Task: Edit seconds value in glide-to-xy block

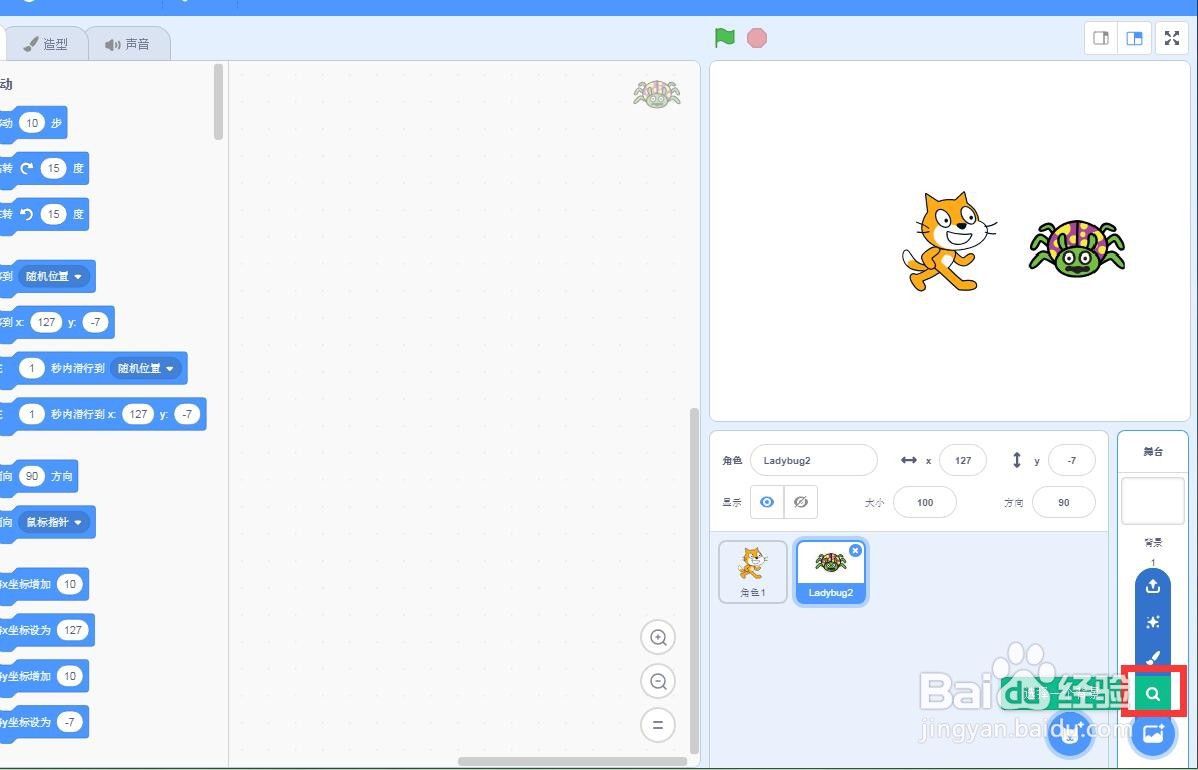Action: (31, 414)
